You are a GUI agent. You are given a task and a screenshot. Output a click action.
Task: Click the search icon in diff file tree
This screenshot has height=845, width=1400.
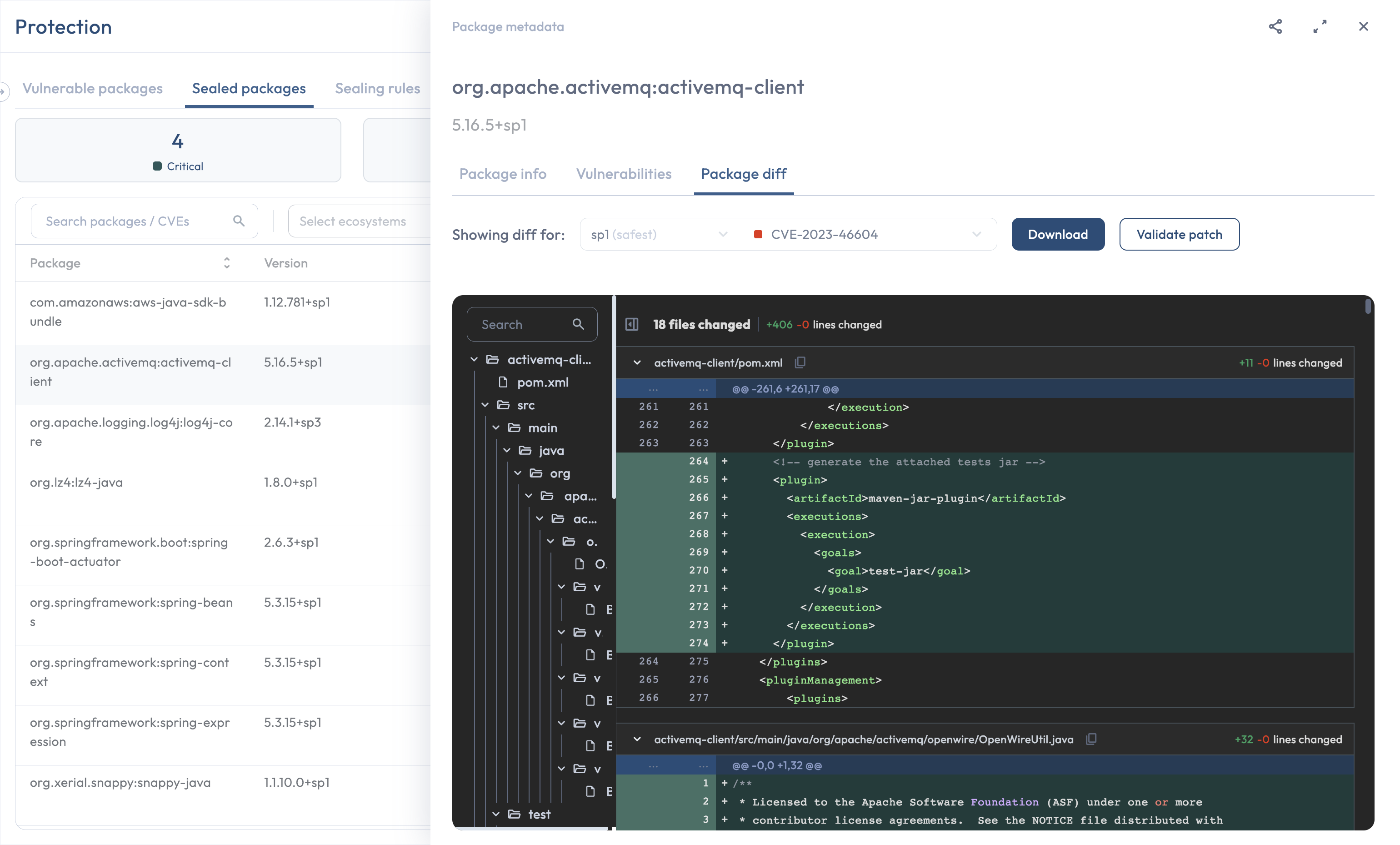578,324
